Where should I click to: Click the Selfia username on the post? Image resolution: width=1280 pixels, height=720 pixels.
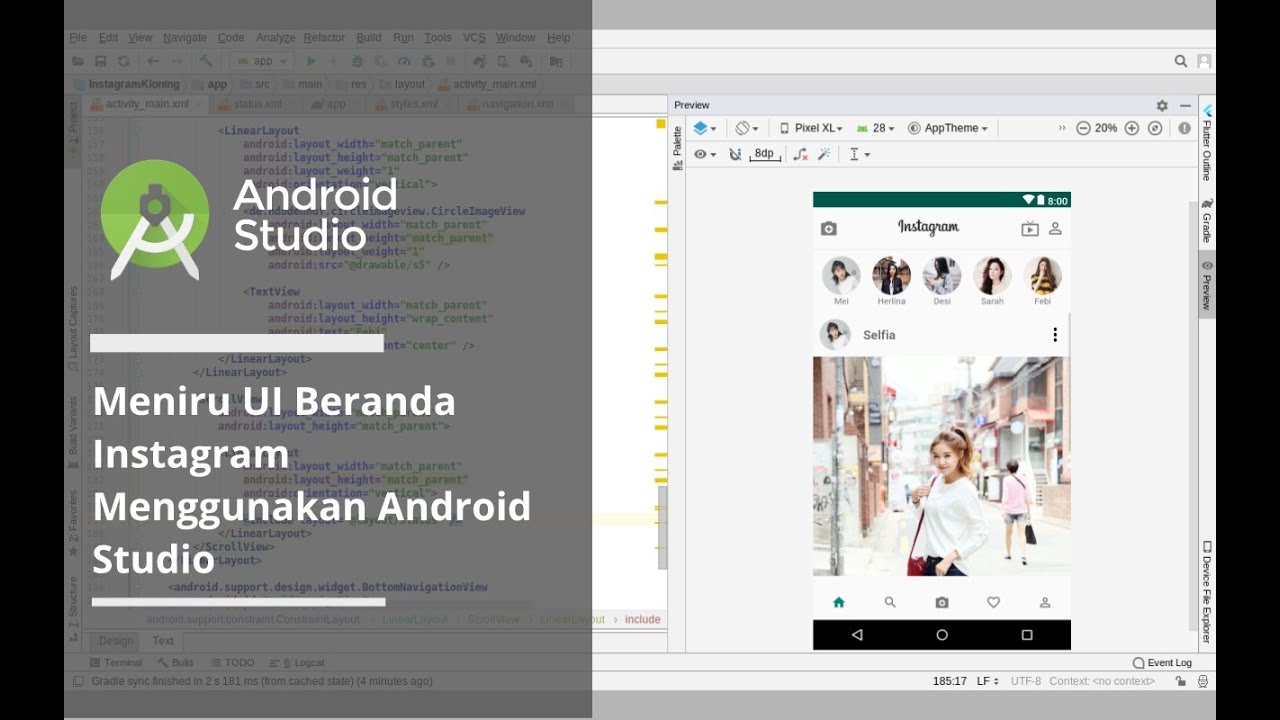[879, 335]
